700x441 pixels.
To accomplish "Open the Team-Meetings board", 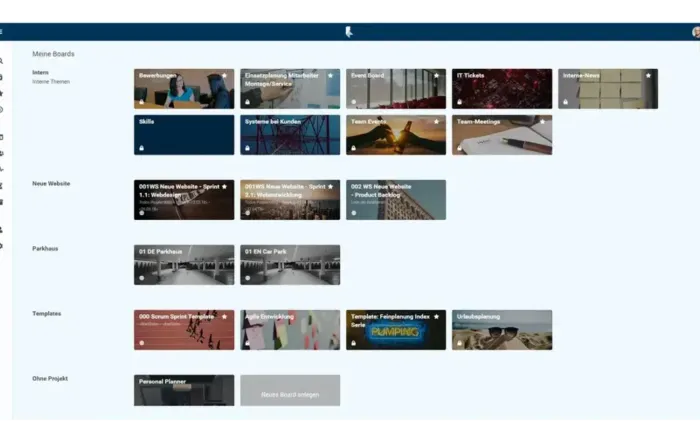I will (x=502, y=135).
